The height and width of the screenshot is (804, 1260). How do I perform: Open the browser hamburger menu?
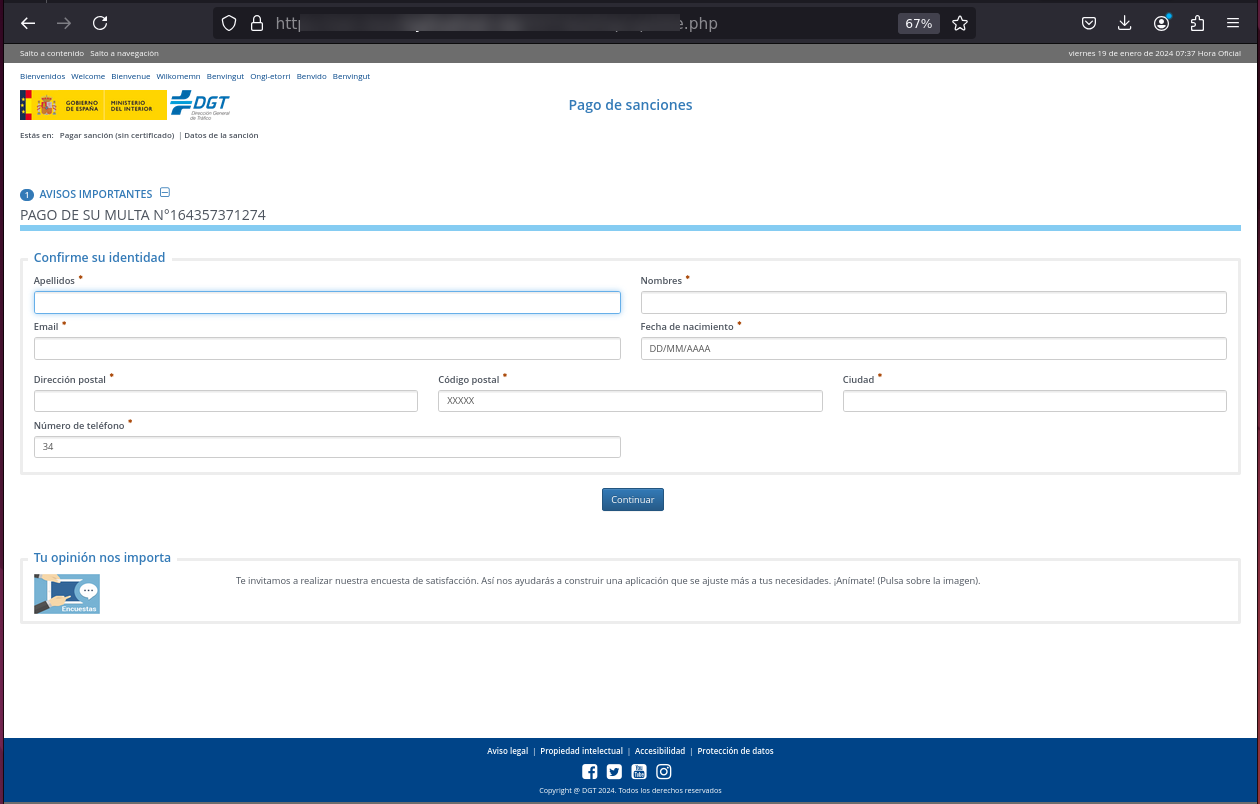tap(1233, 23)
